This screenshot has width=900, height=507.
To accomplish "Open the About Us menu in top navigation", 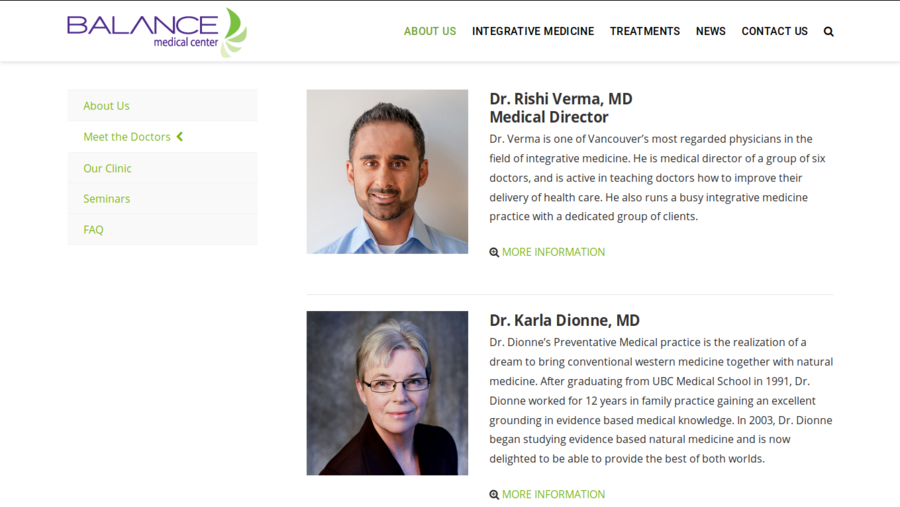I will 430,32.
